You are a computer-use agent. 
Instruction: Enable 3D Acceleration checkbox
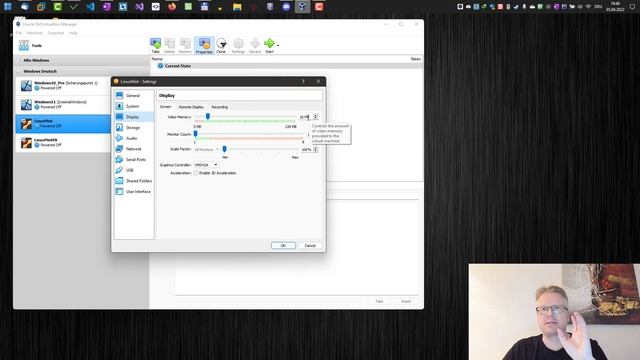196,173
